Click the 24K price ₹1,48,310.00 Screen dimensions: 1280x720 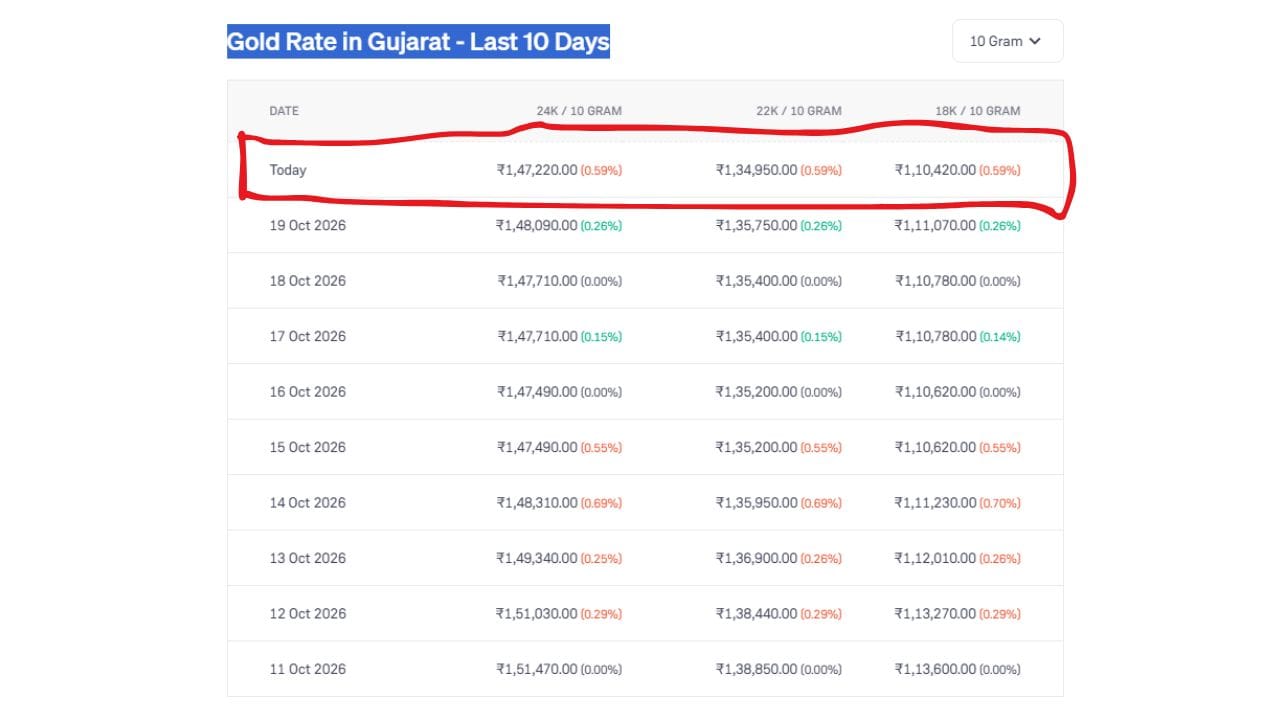(537, 503)
